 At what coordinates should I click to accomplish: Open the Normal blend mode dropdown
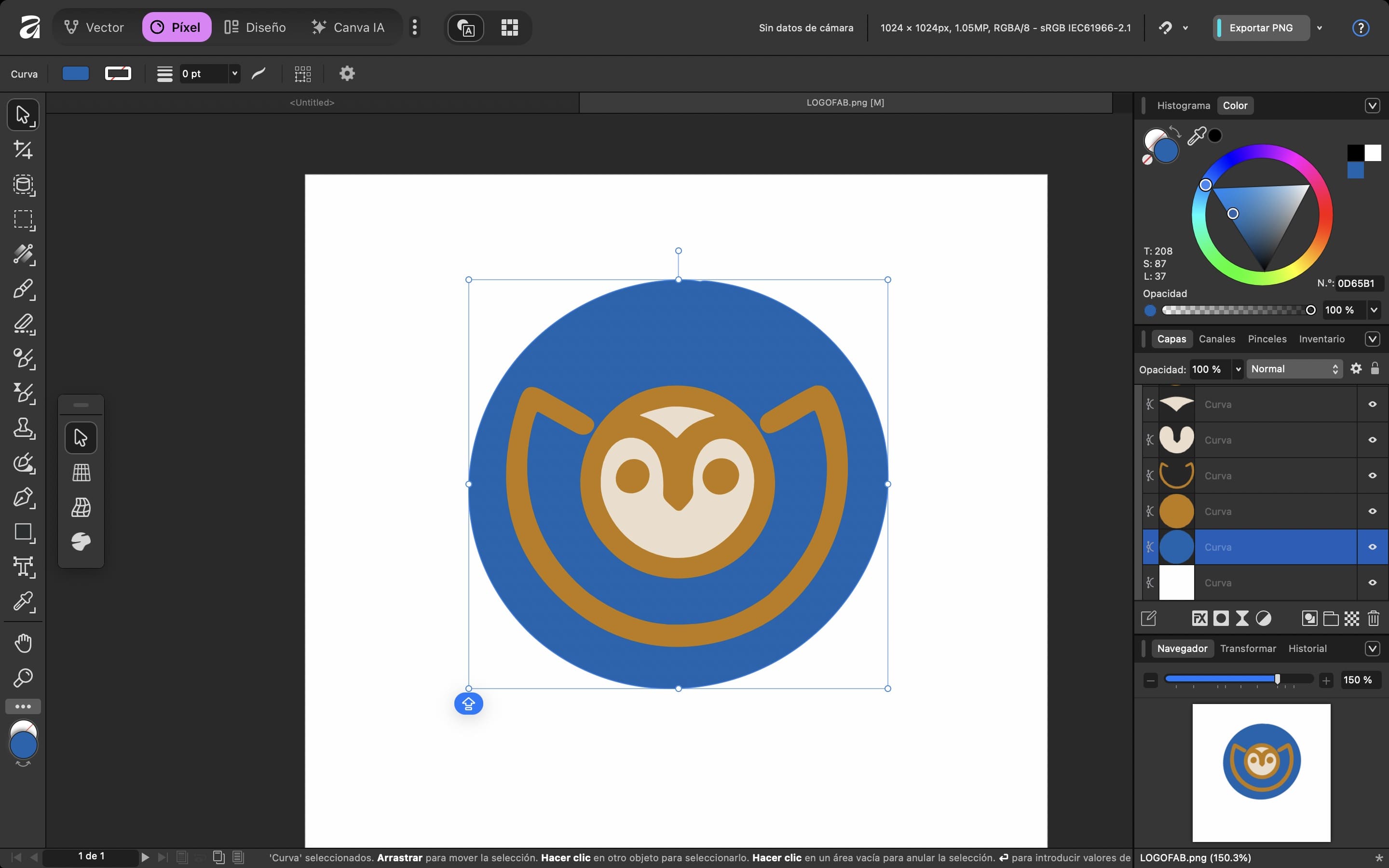pyautogui.click(x=1294, y=369)
